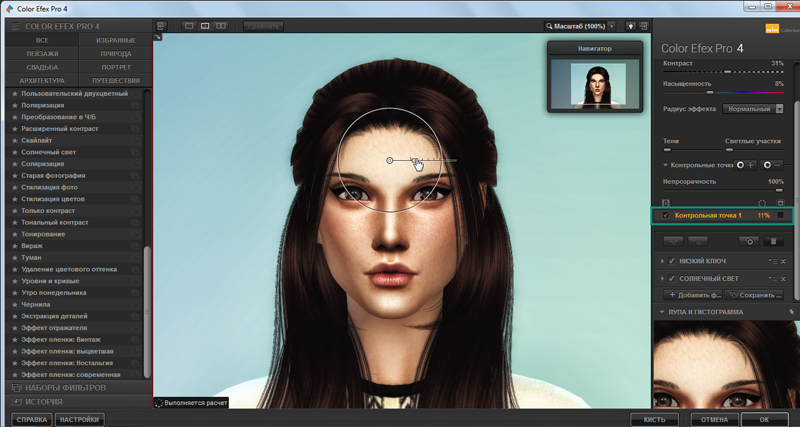Click the Масштаб magnifier icon
Screen dimensions: 800x427
point(549,26)
